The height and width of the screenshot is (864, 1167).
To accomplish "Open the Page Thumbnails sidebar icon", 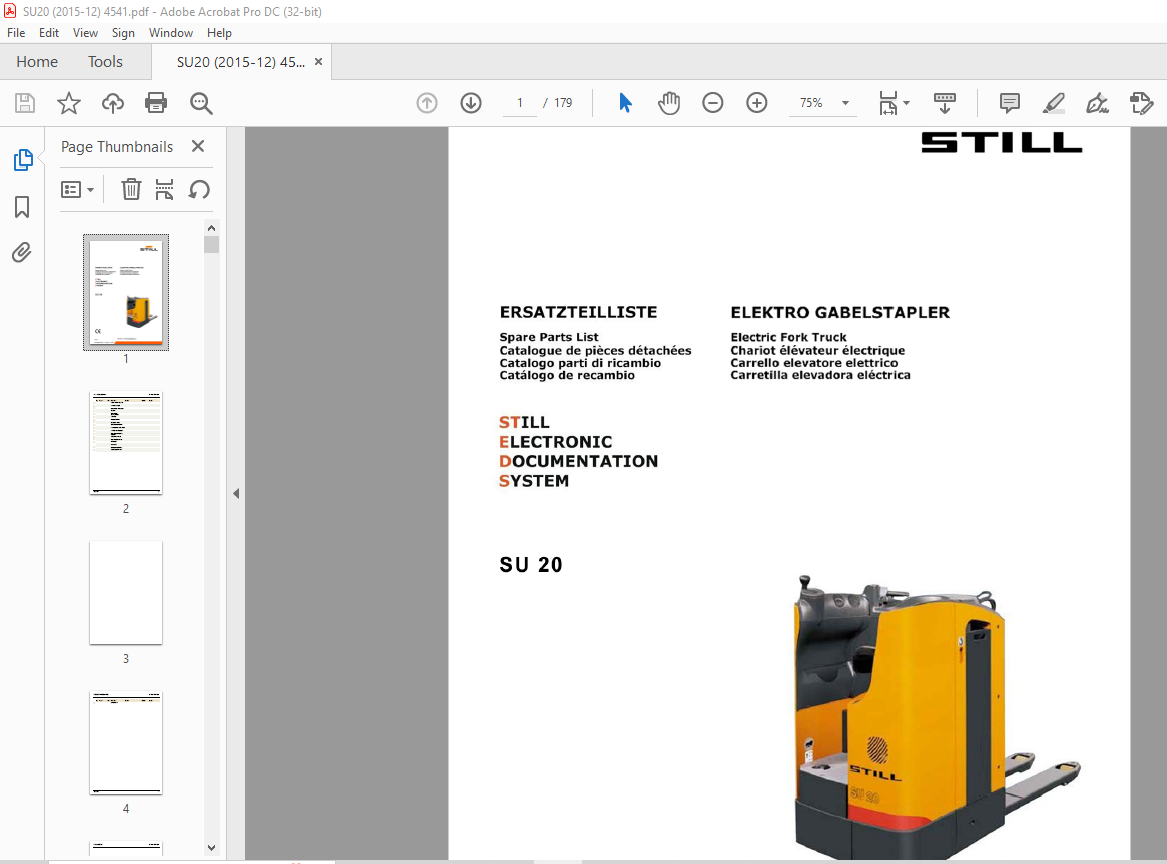I will click(22, 159).
